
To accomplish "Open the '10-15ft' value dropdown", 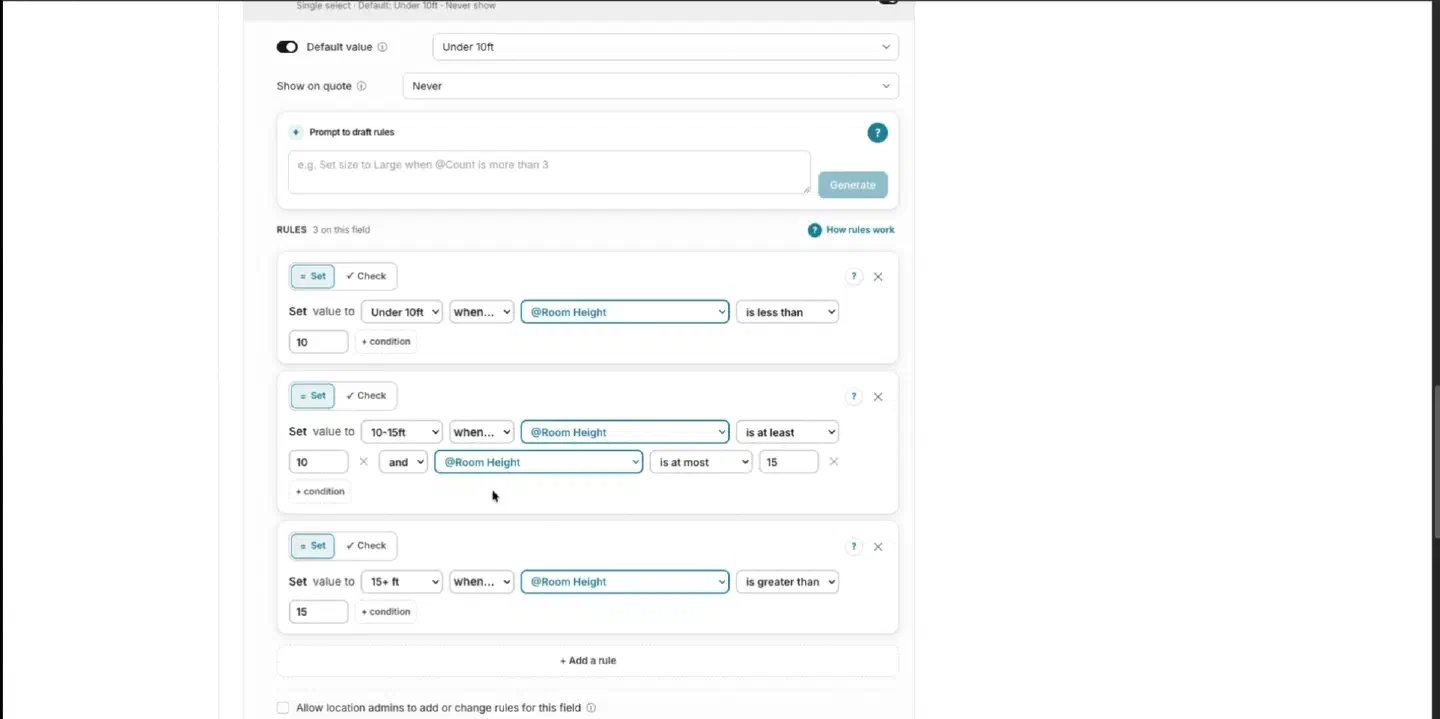I will coord(401,432).
